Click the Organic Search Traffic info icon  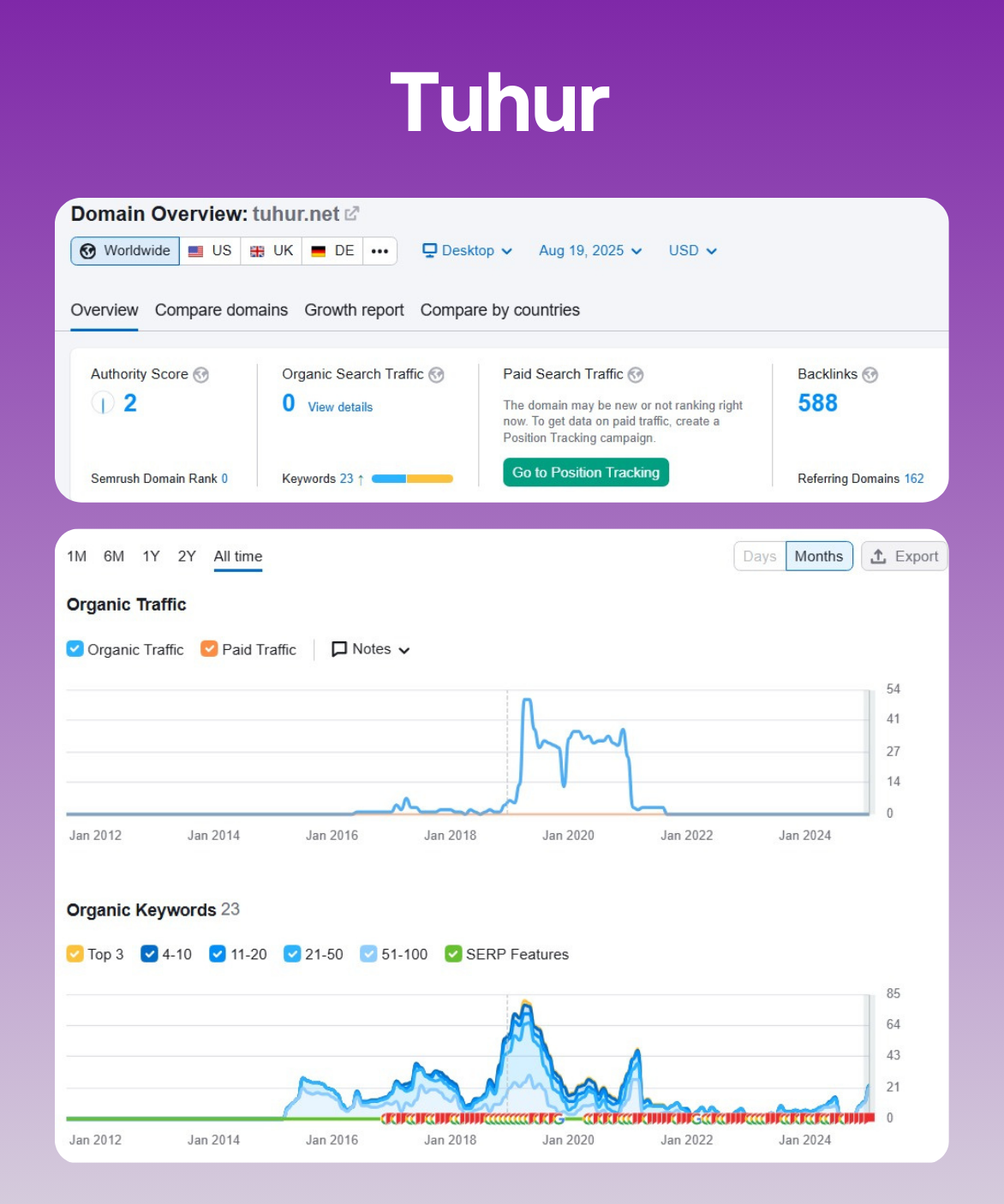coord(437,375)
